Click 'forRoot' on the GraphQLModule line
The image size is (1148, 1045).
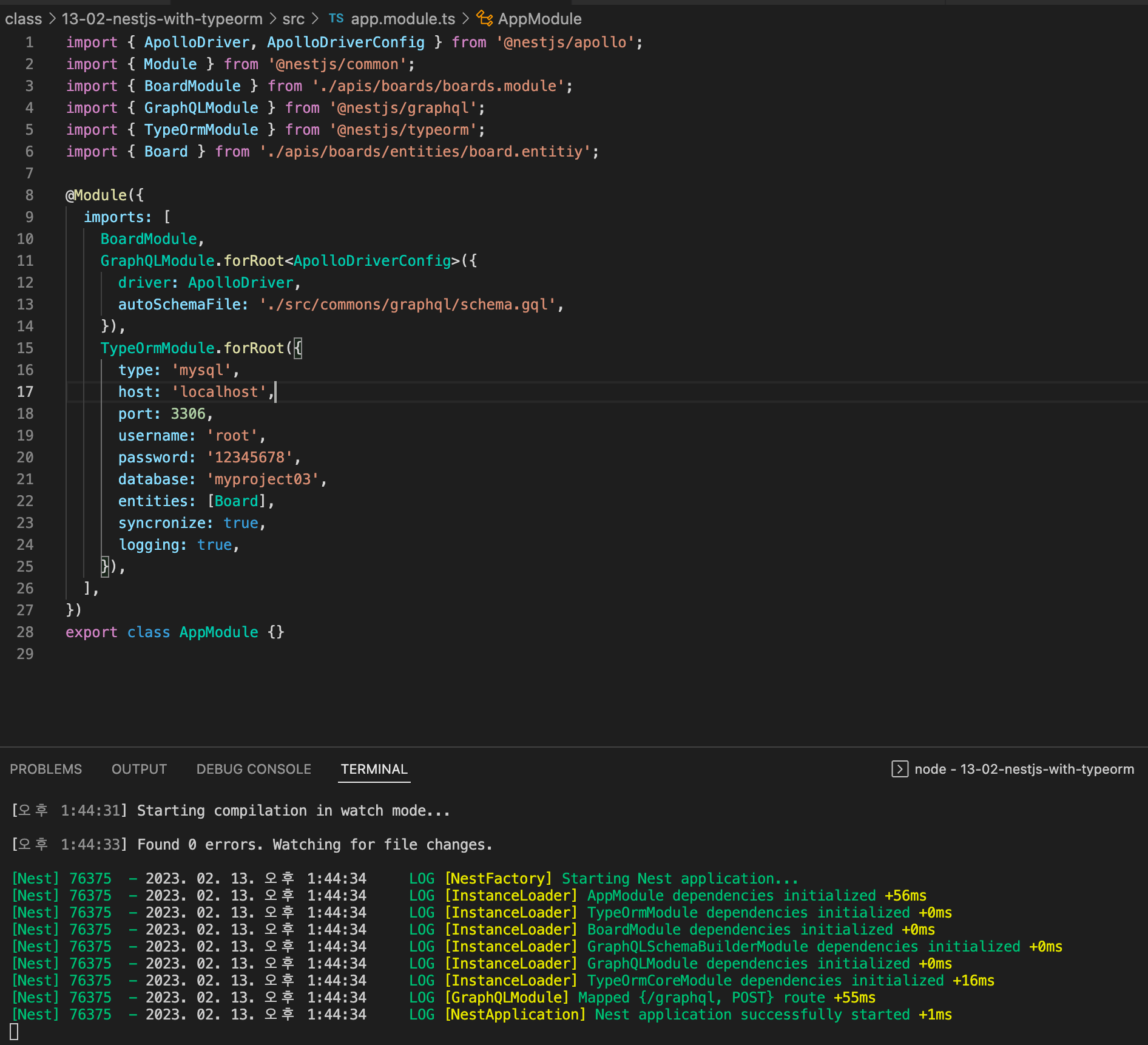point(254,260)
